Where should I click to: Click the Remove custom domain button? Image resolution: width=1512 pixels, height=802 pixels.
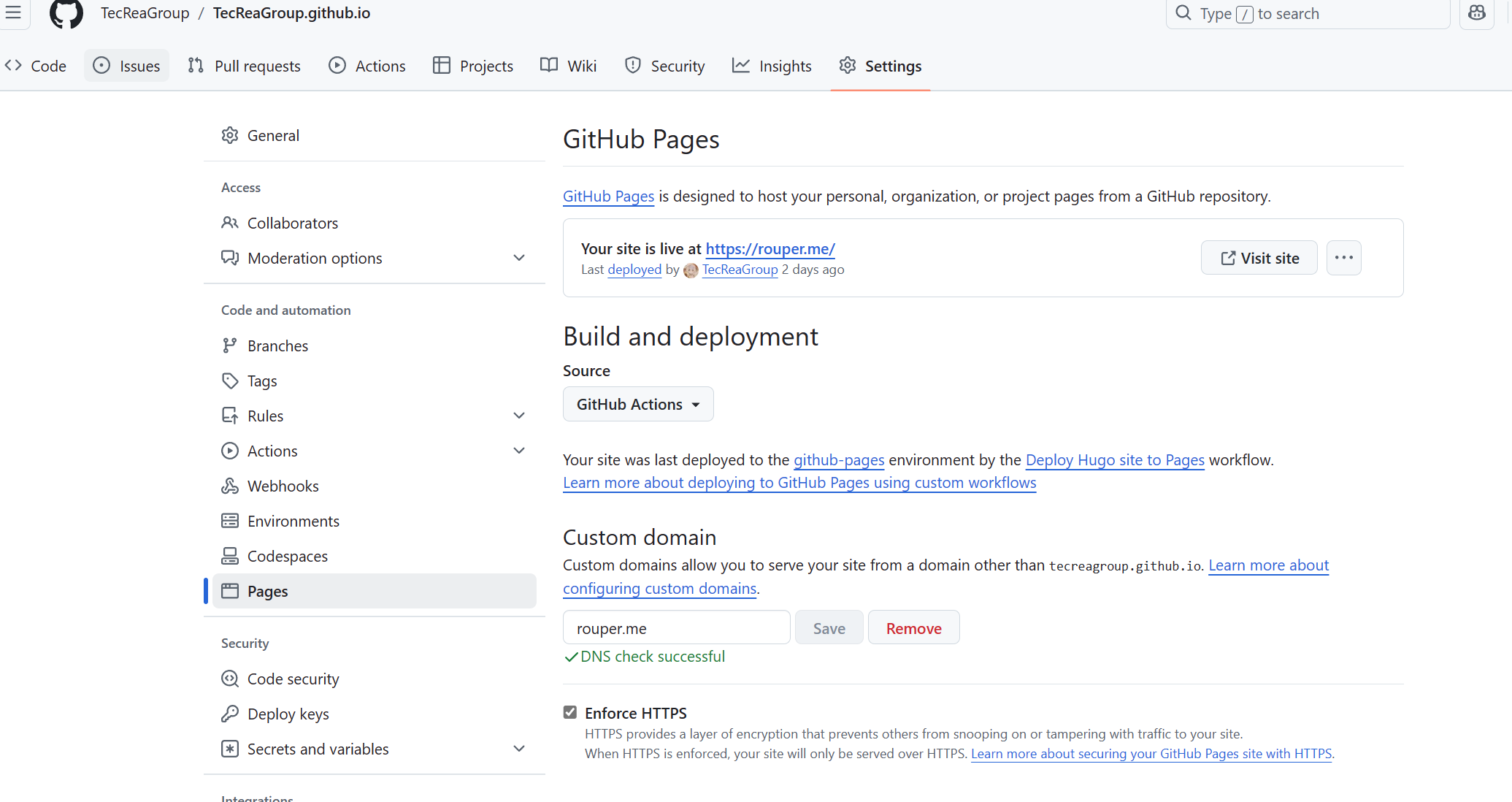click(913, 627)
